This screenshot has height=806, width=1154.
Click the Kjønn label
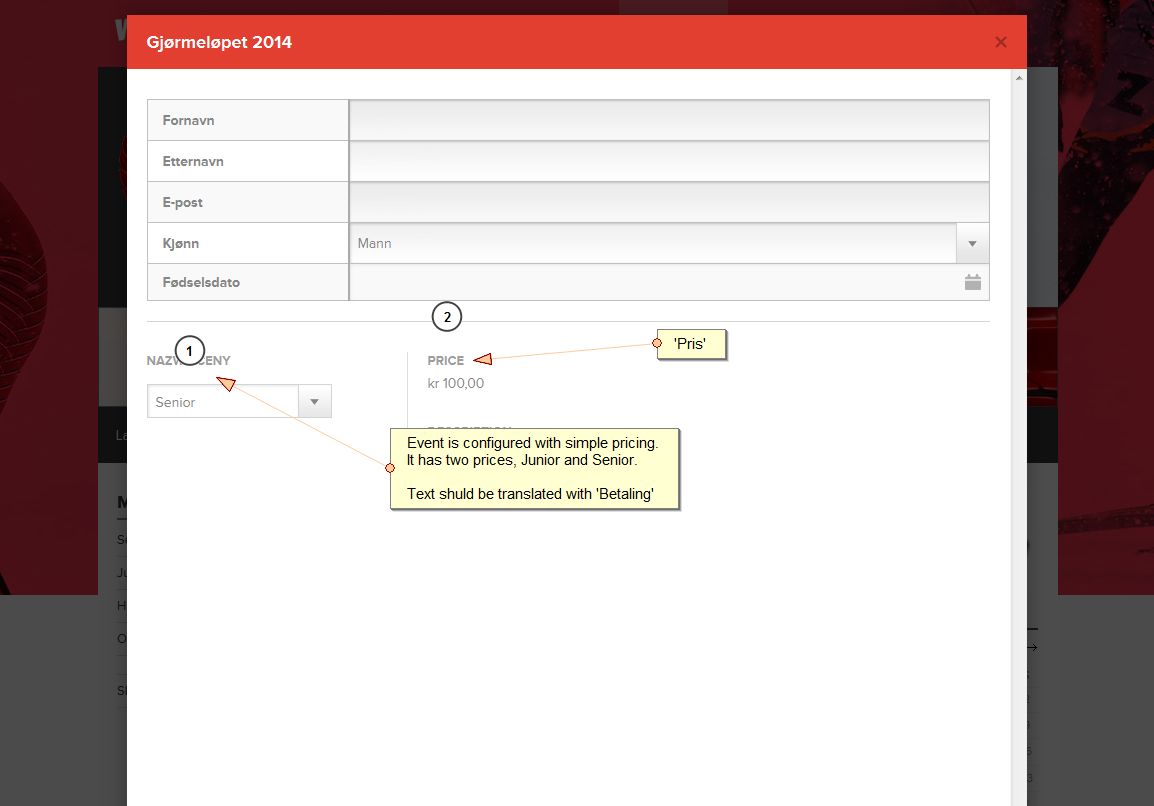point(180,244)
